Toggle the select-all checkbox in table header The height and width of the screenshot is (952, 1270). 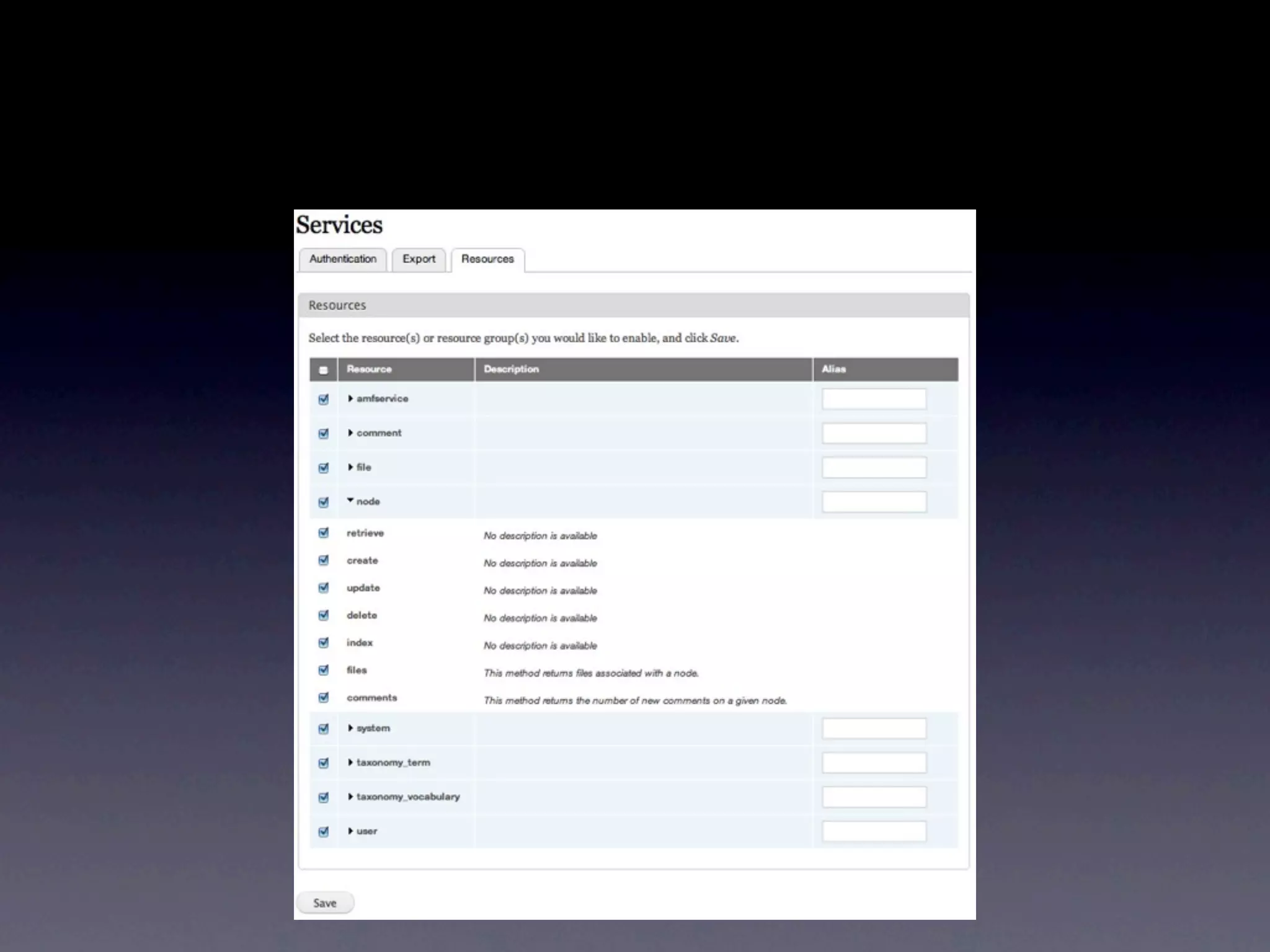323,370
